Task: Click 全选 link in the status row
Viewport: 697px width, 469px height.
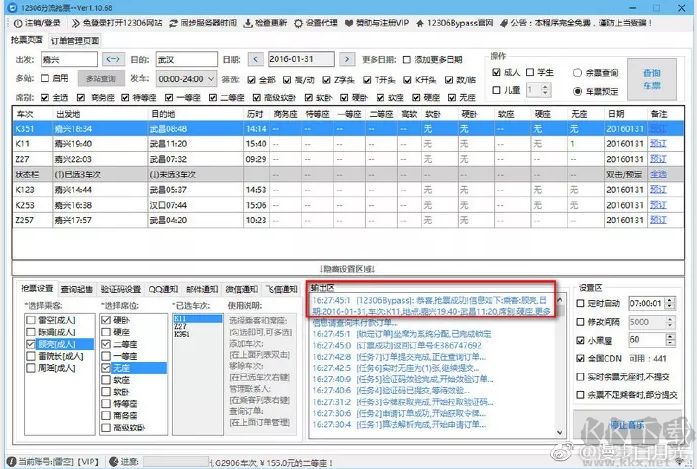Action: click(658, 174)
